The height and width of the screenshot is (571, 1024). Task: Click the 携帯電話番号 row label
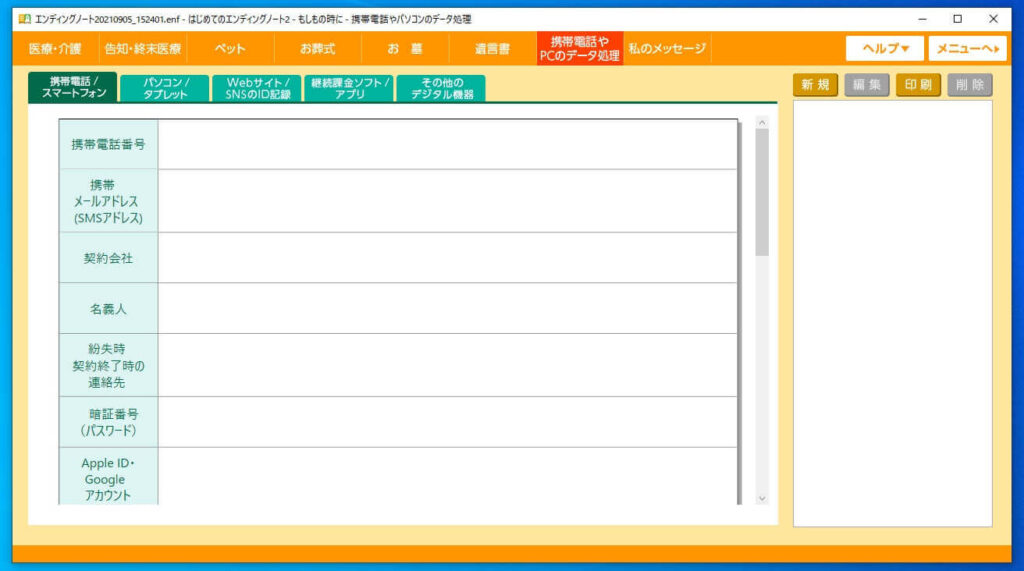[108, 144]
